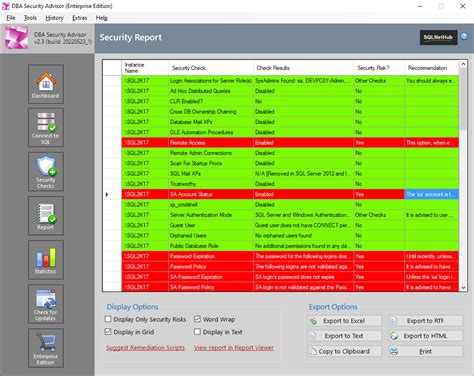Click the Recommendation column header
Viewport: 474px width, 376px height.
(x=432, y=68)
